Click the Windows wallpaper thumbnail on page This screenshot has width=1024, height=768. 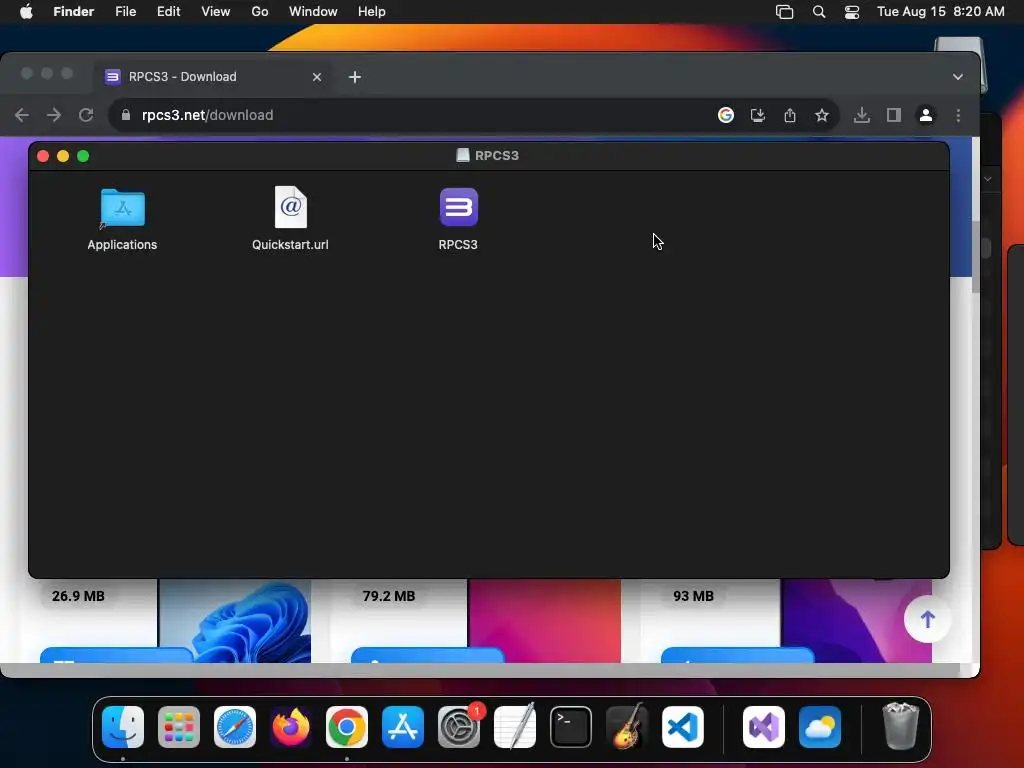click(235, 620)
